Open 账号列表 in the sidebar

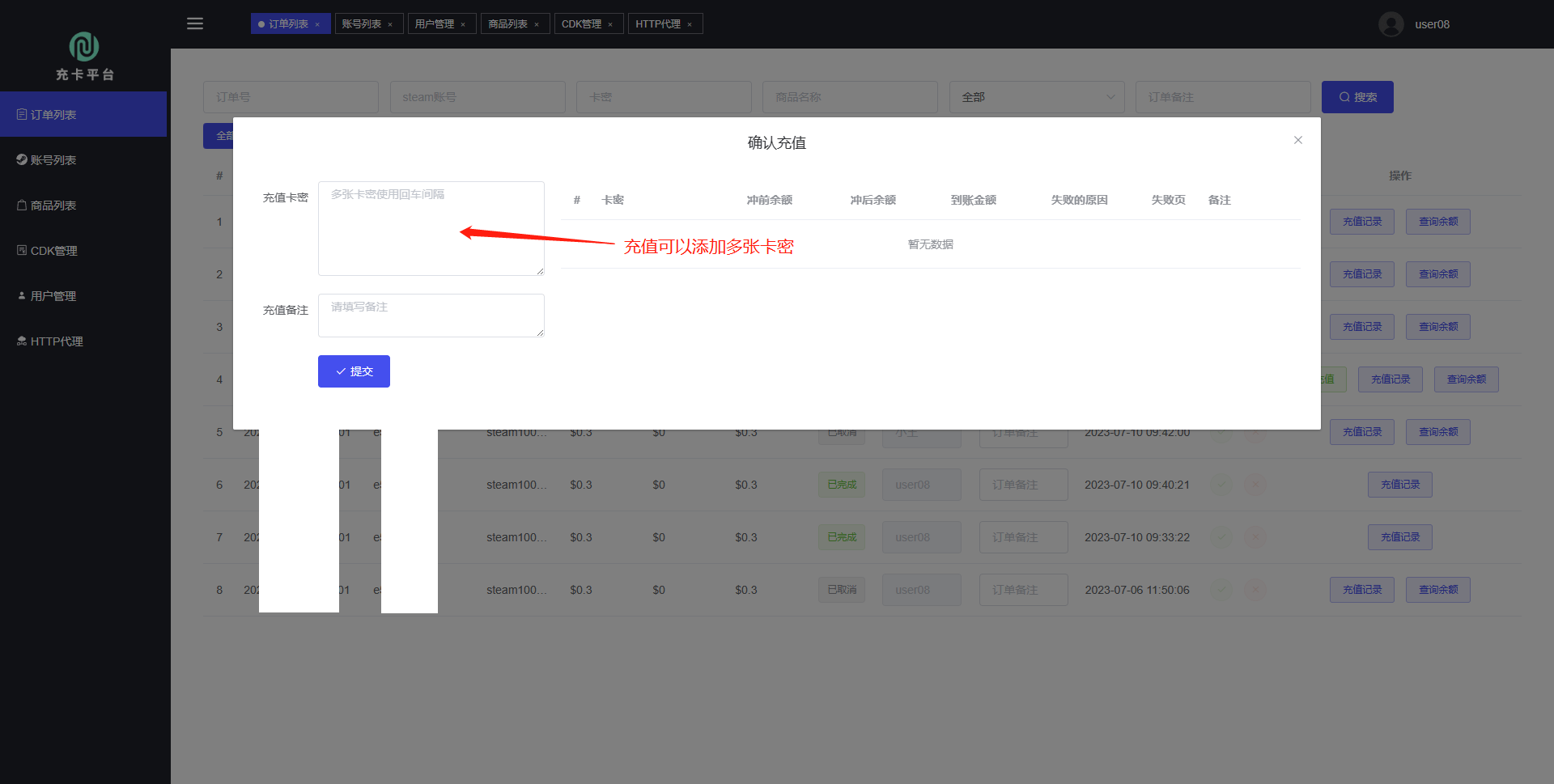pyautogui.click(x=83, y=159)
